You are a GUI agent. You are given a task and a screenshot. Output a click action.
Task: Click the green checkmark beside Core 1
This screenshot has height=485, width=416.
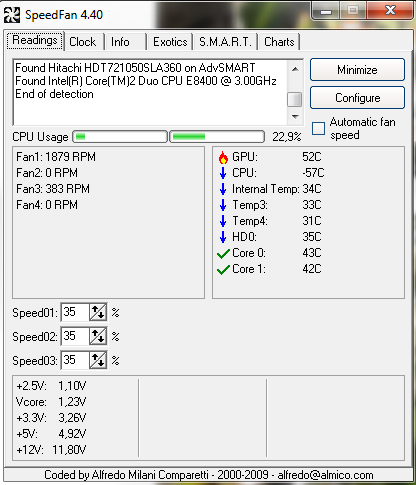tap(223, 269)
